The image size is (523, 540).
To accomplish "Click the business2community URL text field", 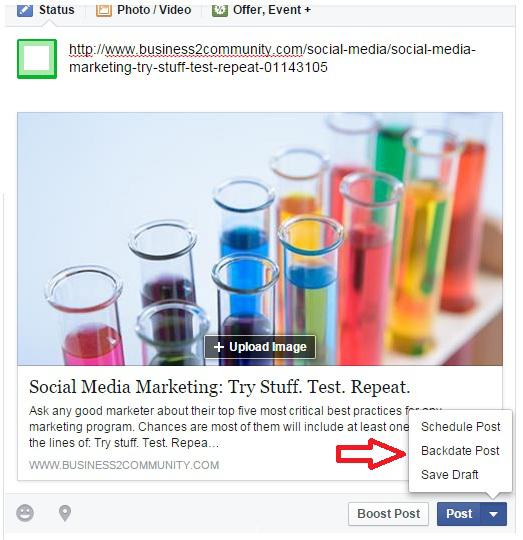I will tap(272, 58).
